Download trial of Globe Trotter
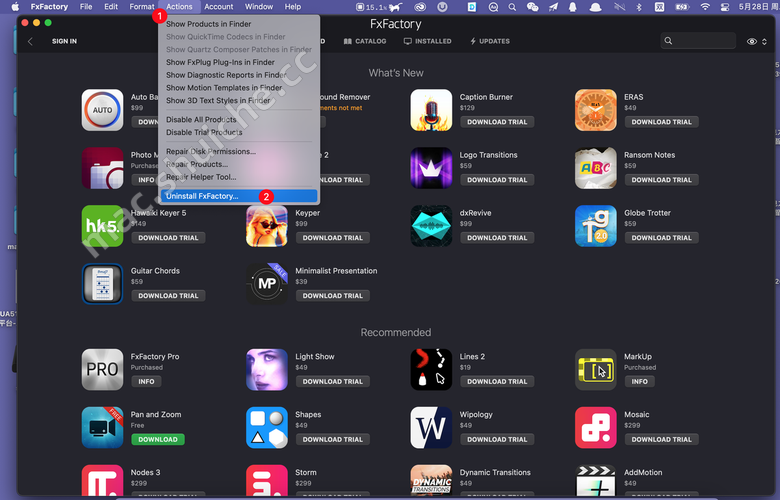 tap(662, 238)
